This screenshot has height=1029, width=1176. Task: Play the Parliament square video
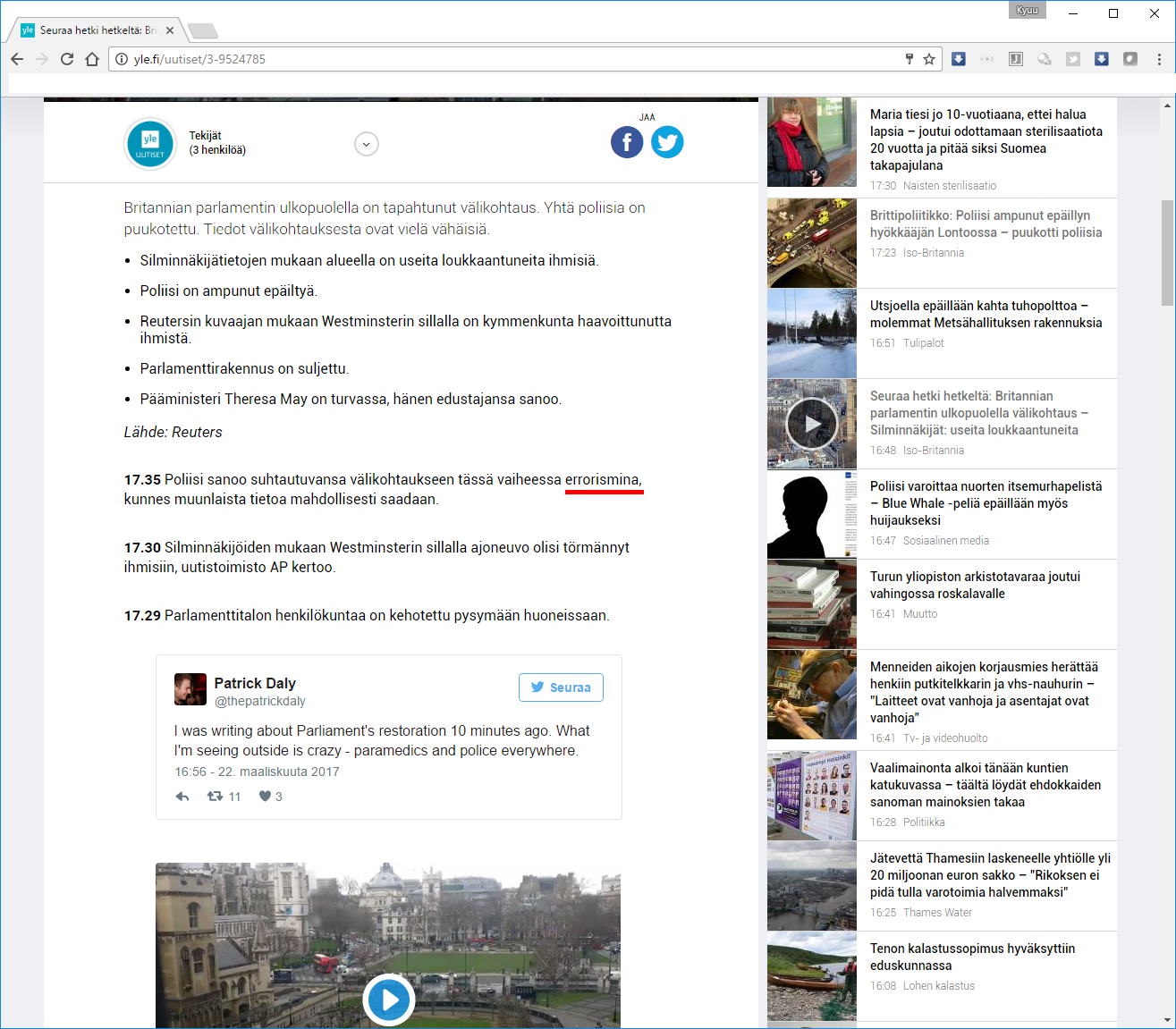[x=389, y=999]
